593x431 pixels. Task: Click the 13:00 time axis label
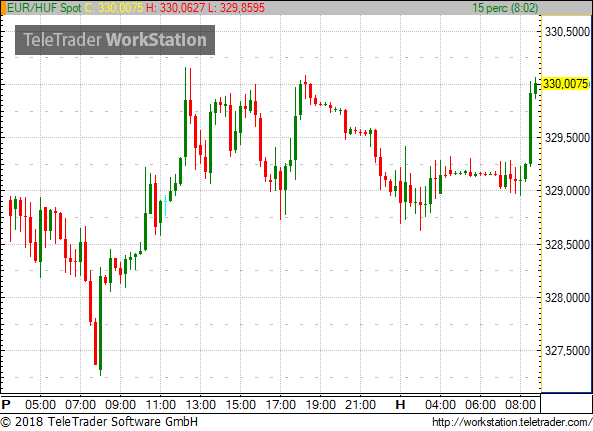click(x=200, y=405)
